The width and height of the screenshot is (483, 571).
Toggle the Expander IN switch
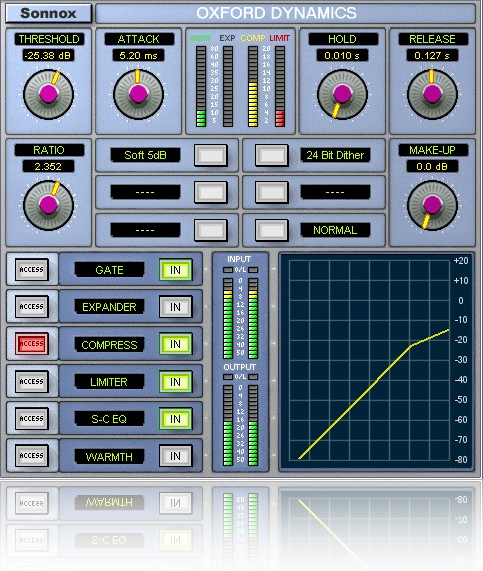click(176, 307)
